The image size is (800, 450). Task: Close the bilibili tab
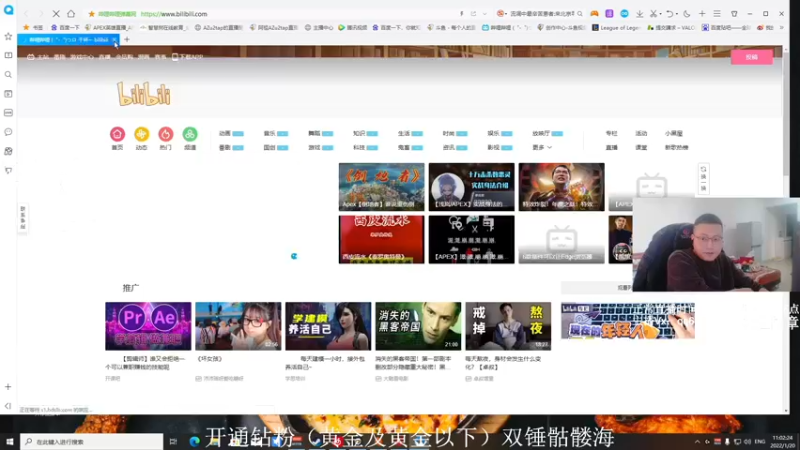pyautogui.click(x=114, y=39)
